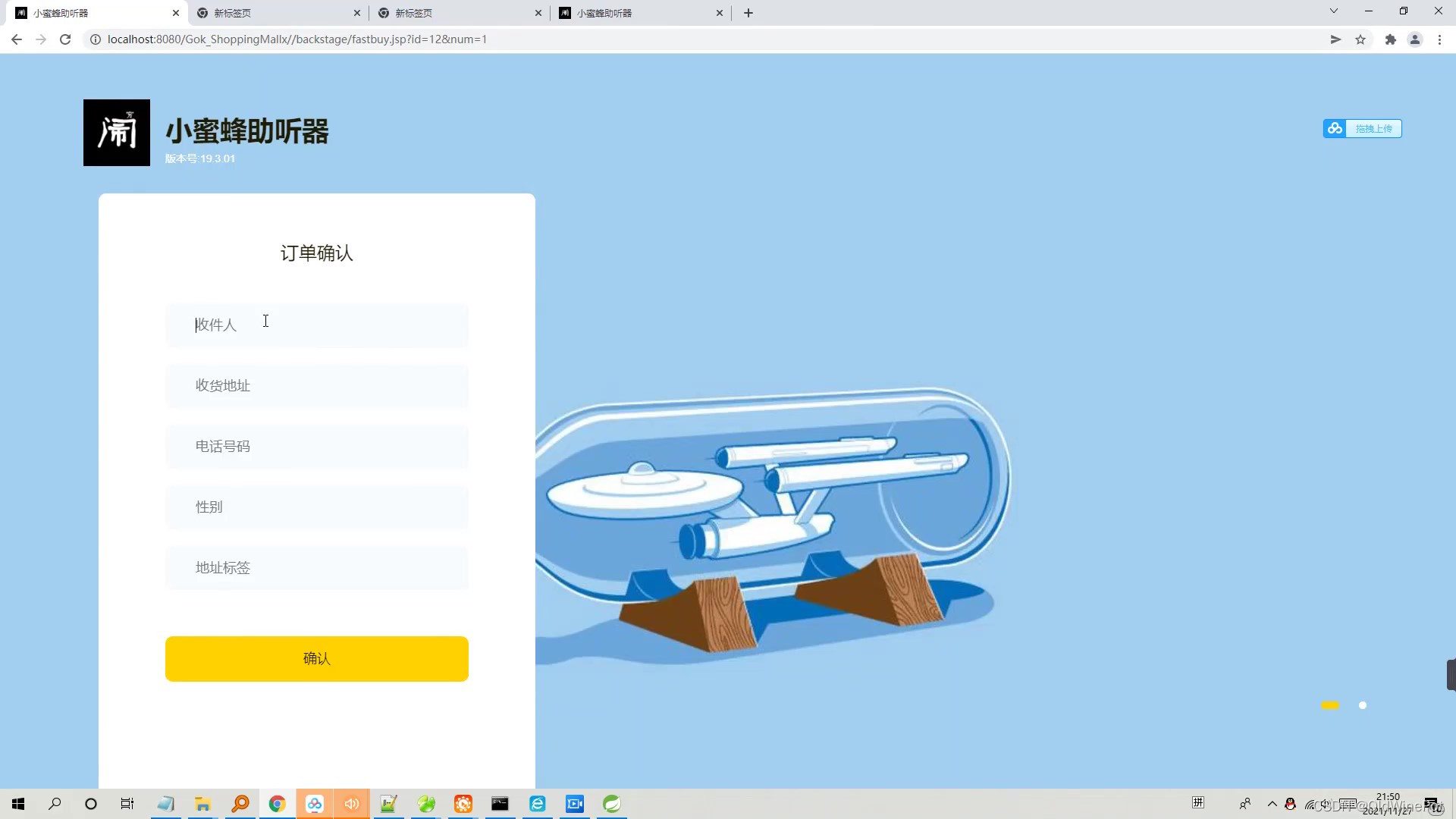Open the Spring leaf app on taskbar
This screenshot has width=1456, height=819.
click(612, 804)
